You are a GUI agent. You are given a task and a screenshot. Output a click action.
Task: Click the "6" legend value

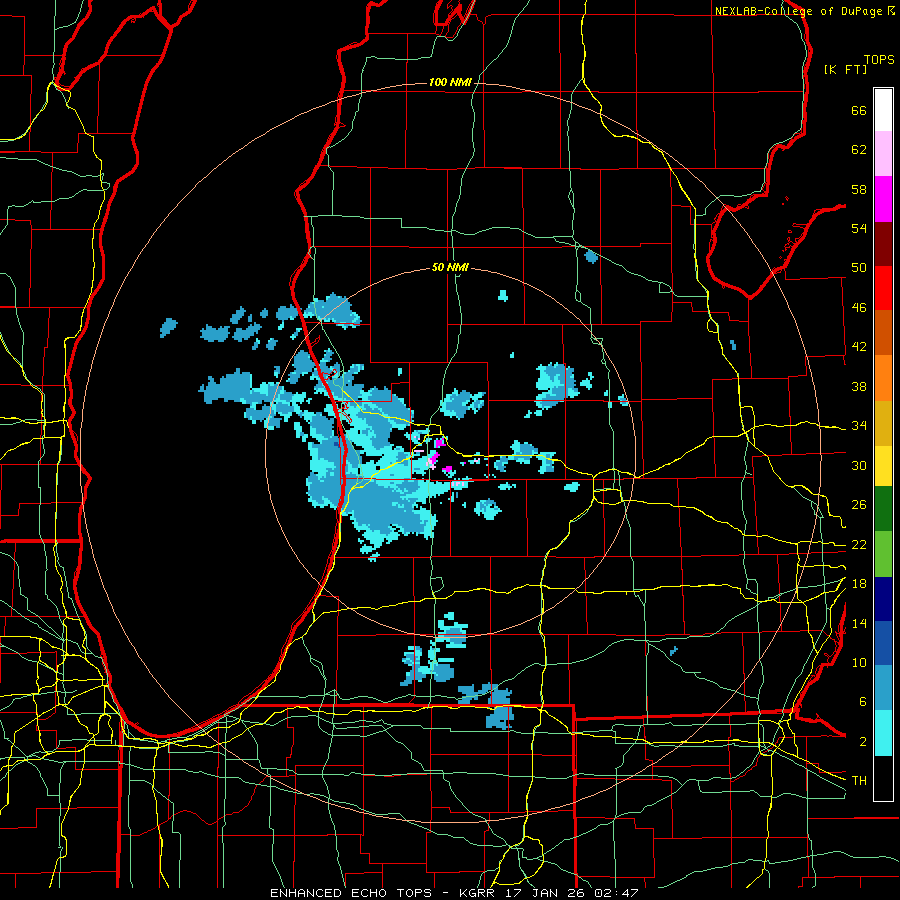(x=862, y=703)
